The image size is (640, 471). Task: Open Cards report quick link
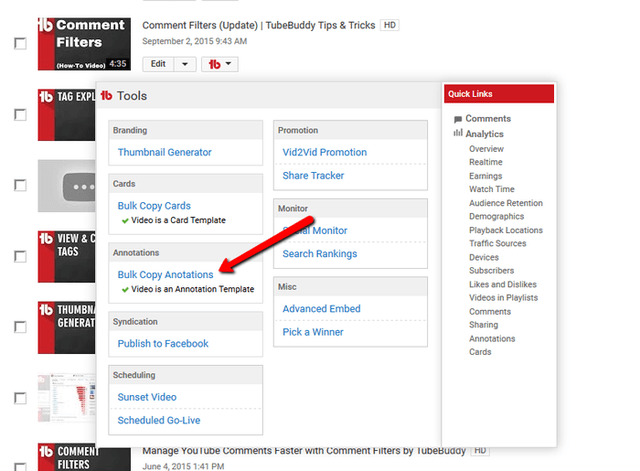coord(480,352)
